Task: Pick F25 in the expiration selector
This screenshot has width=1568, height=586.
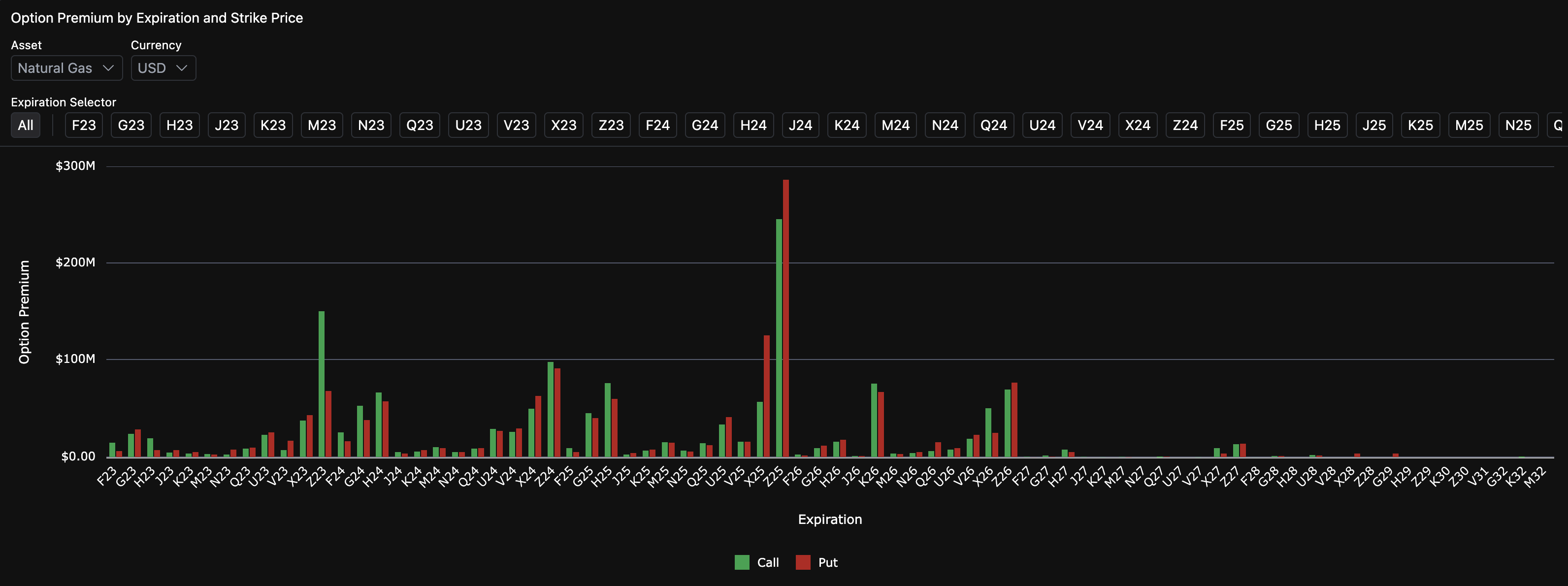Action: tap(1231, 126)
